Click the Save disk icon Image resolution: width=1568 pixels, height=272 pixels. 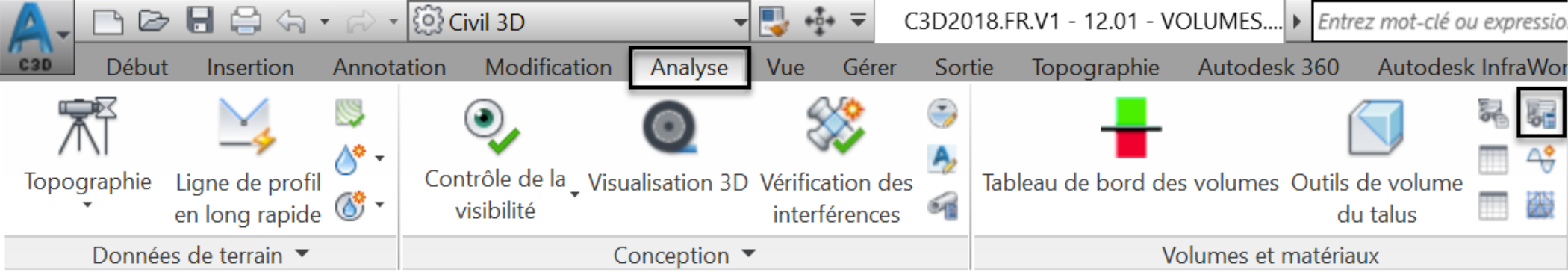199,21
